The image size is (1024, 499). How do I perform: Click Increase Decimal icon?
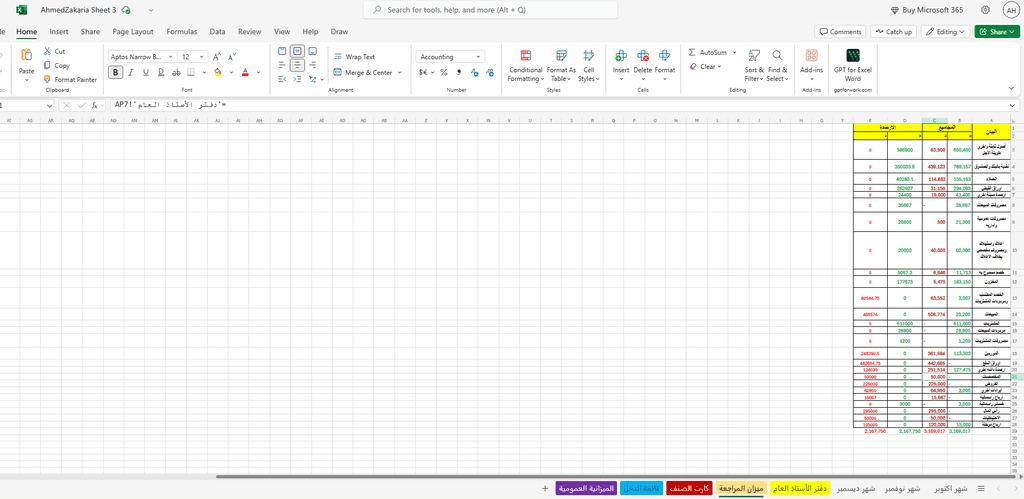(474, 72)
